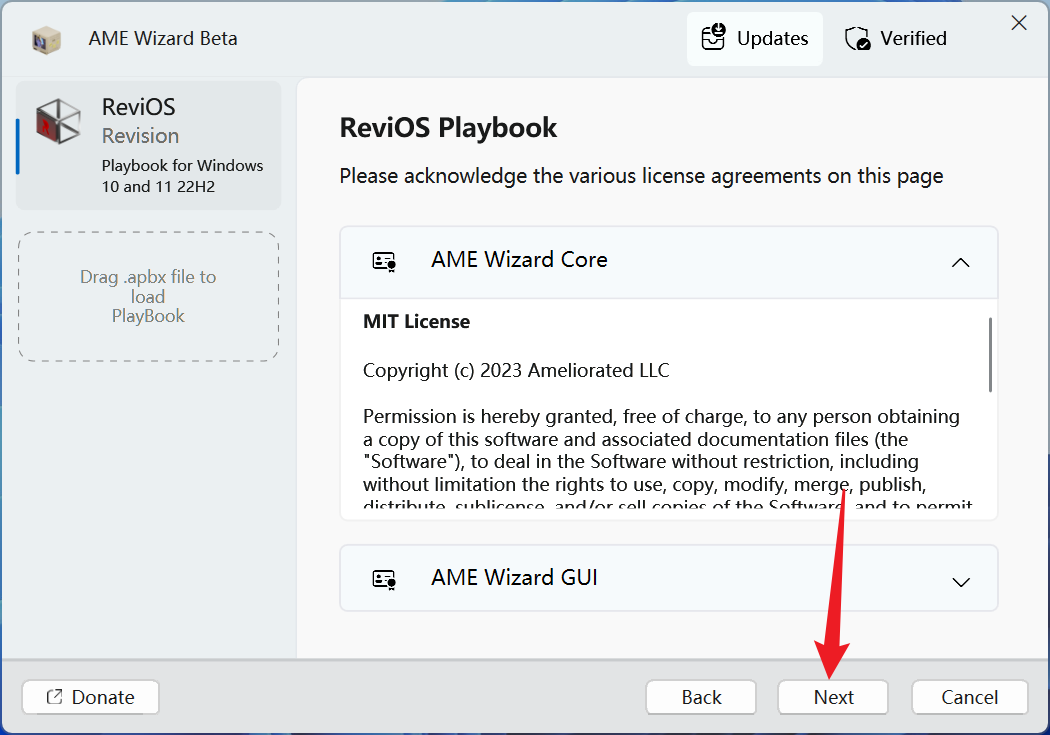The image size is (1050, 735).
Task: Select the ReviOS Revision playbook entry
Action: 149,145
